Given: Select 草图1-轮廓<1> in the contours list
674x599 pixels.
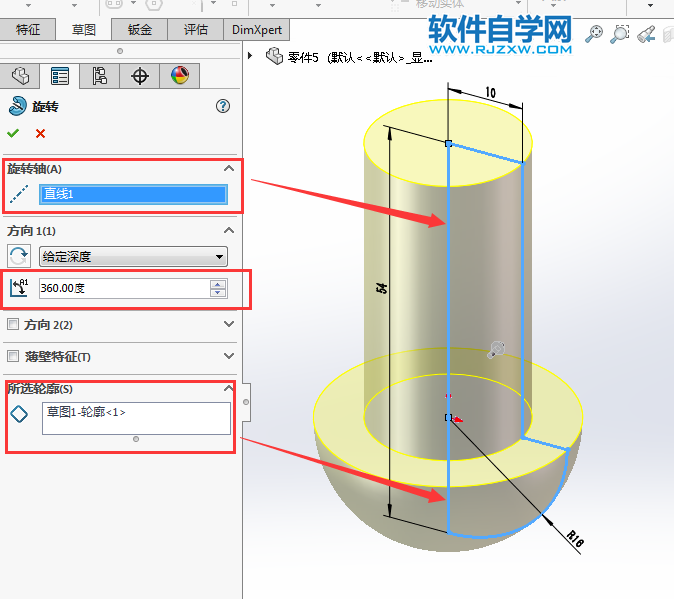Looking at the screenshot, I should pos(86,412).
